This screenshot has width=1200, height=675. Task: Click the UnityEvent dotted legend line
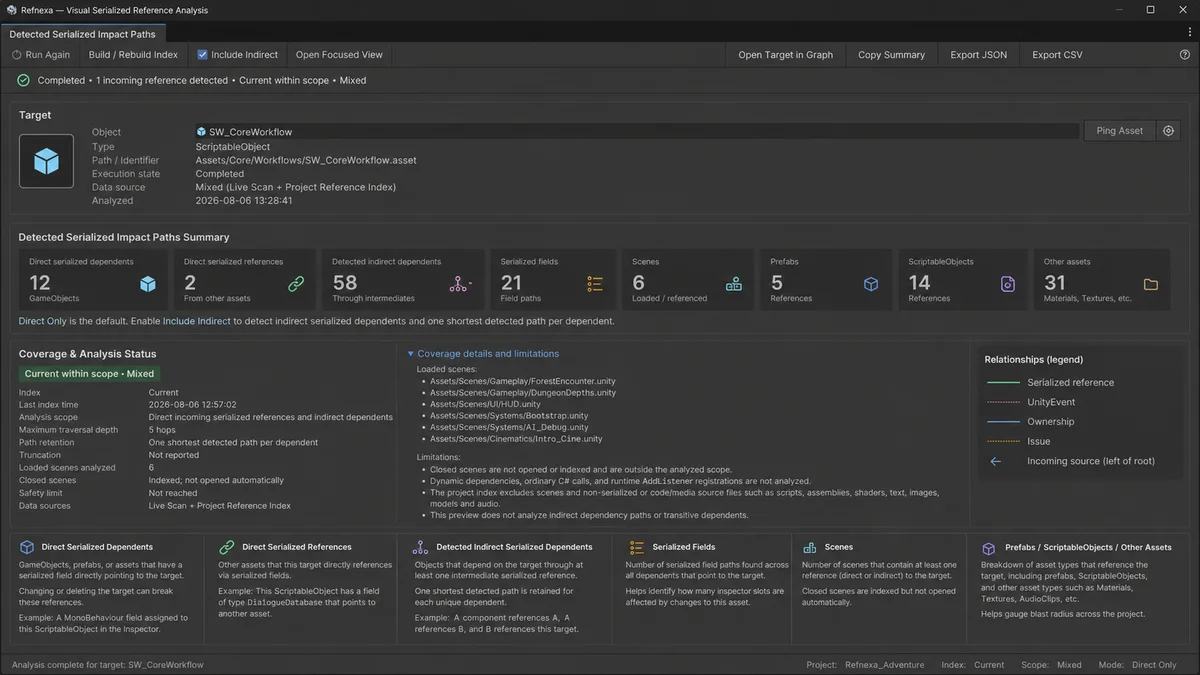(x=1002, y=402)
